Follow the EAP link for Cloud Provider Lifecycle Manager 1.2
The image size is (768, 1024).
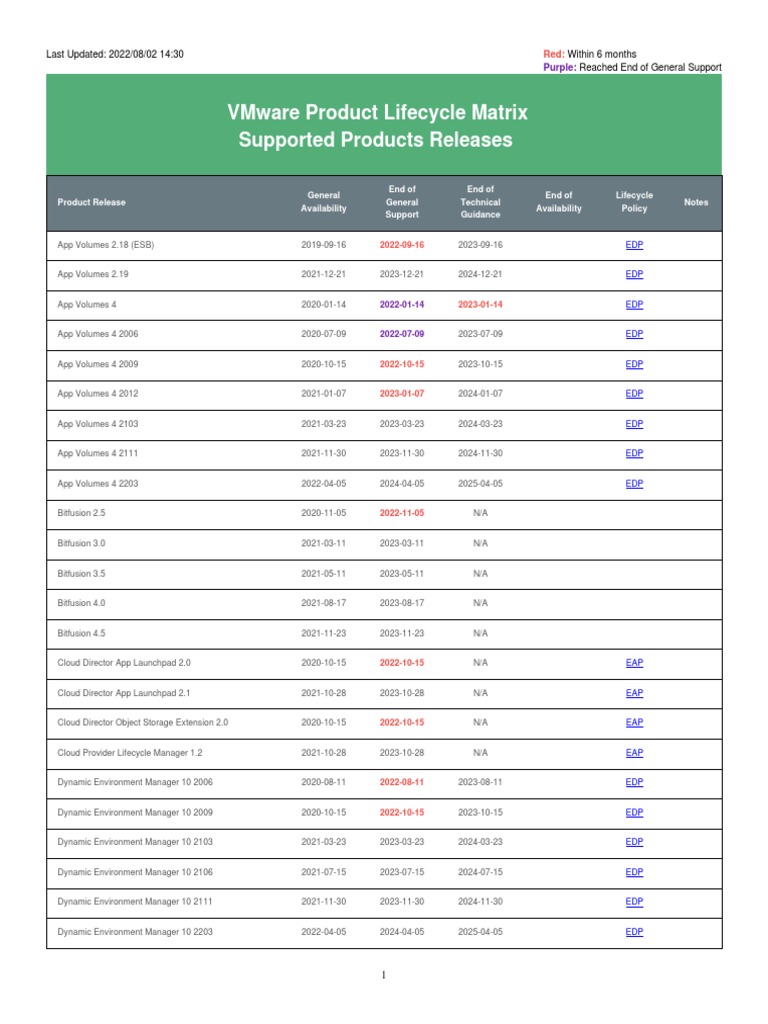point(634,753)
